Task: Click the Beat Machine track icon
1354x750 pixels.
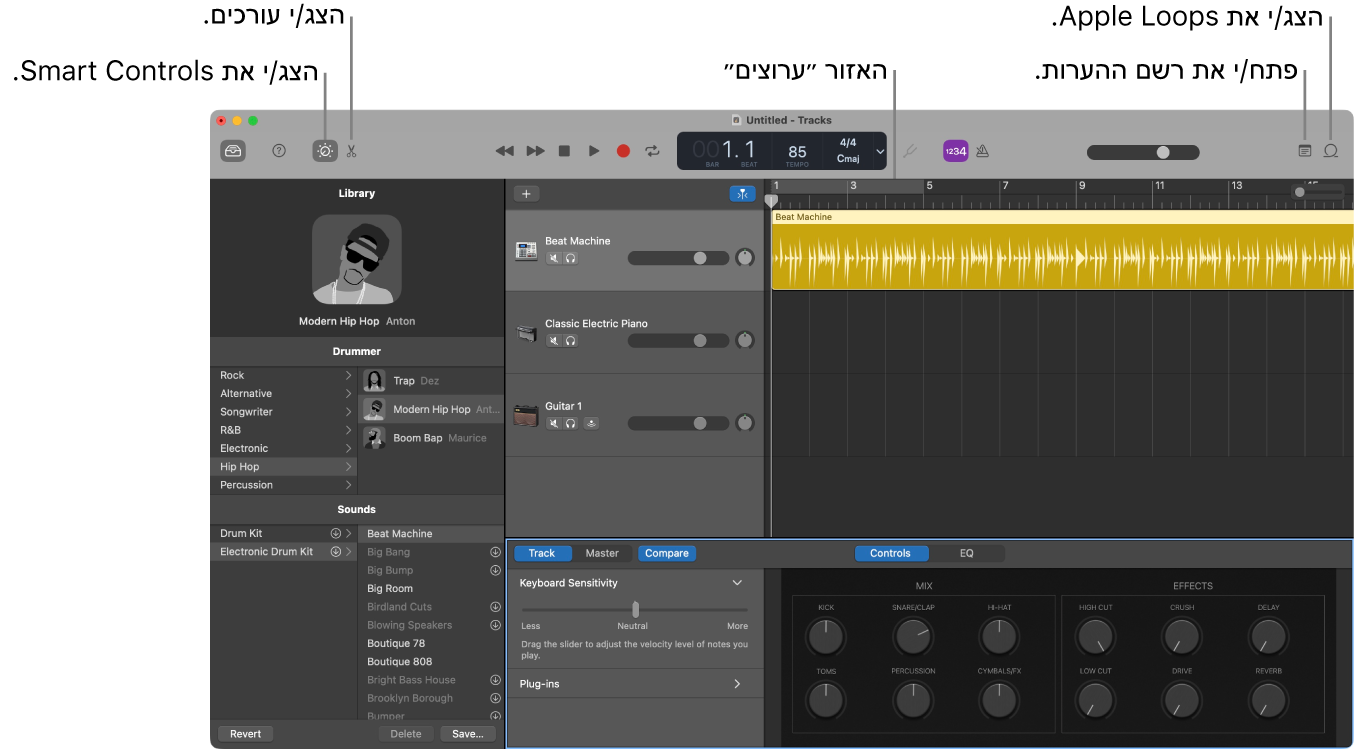Action: pyautogui.click(x=526, y=251)
